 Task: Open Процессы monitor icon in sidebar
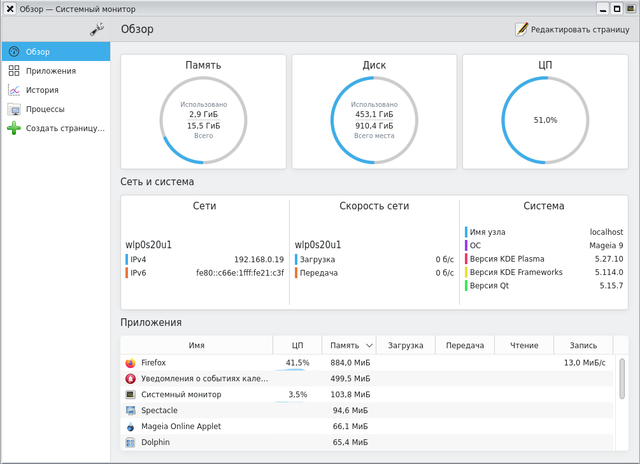[14, 109]
